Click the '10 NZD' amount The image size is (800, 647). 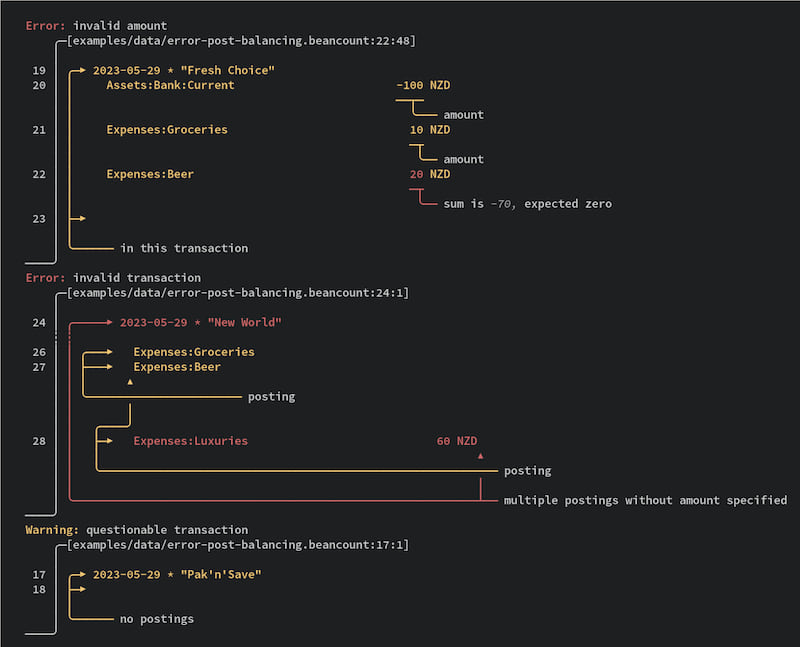click(430, 130)
